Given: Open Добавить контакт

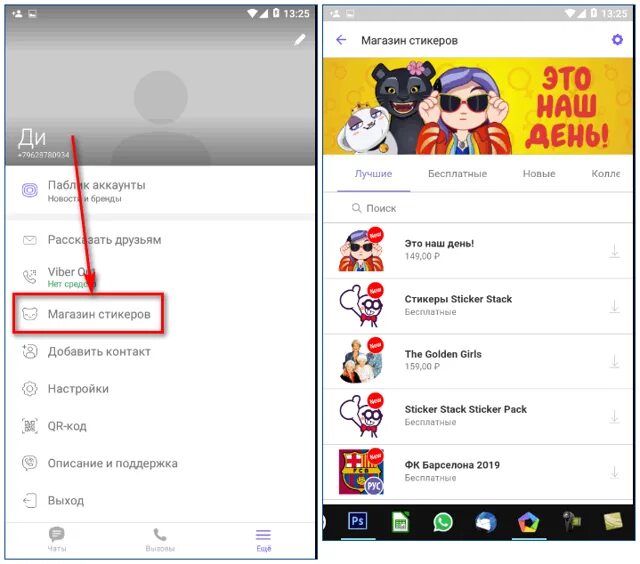Looking at the screenshot, I should pyautogui.click(x=99, y=351).
